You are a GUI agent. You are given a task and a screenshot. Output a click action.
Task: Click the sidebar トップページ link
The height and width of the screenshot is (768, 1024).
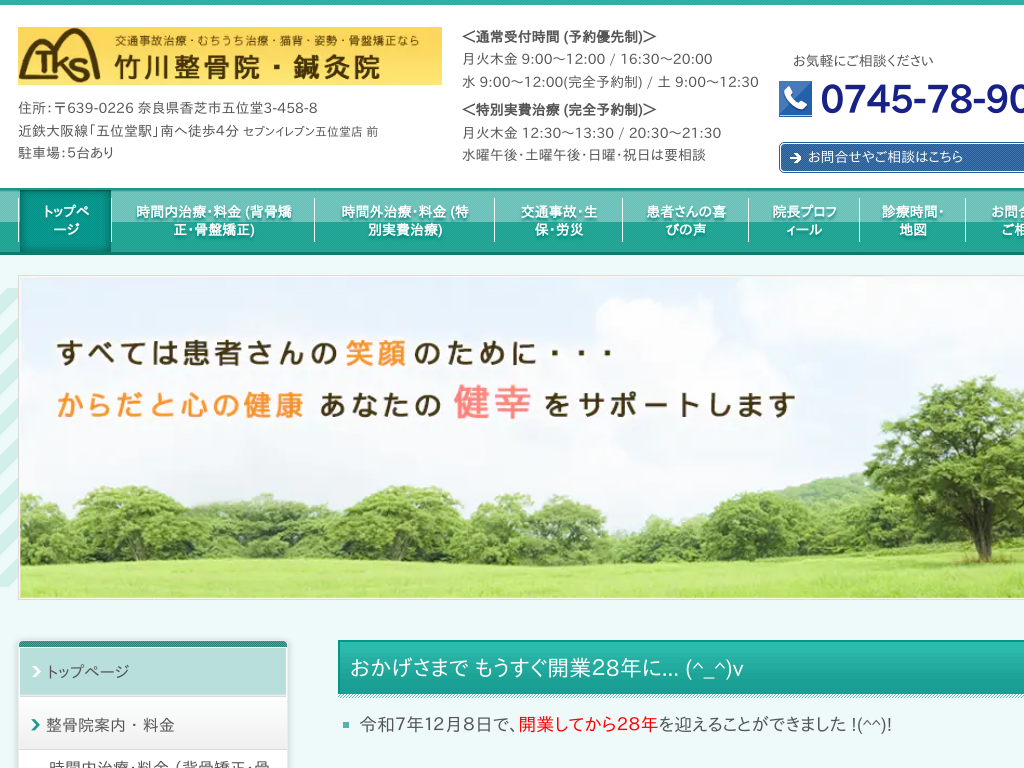(153, 671)
